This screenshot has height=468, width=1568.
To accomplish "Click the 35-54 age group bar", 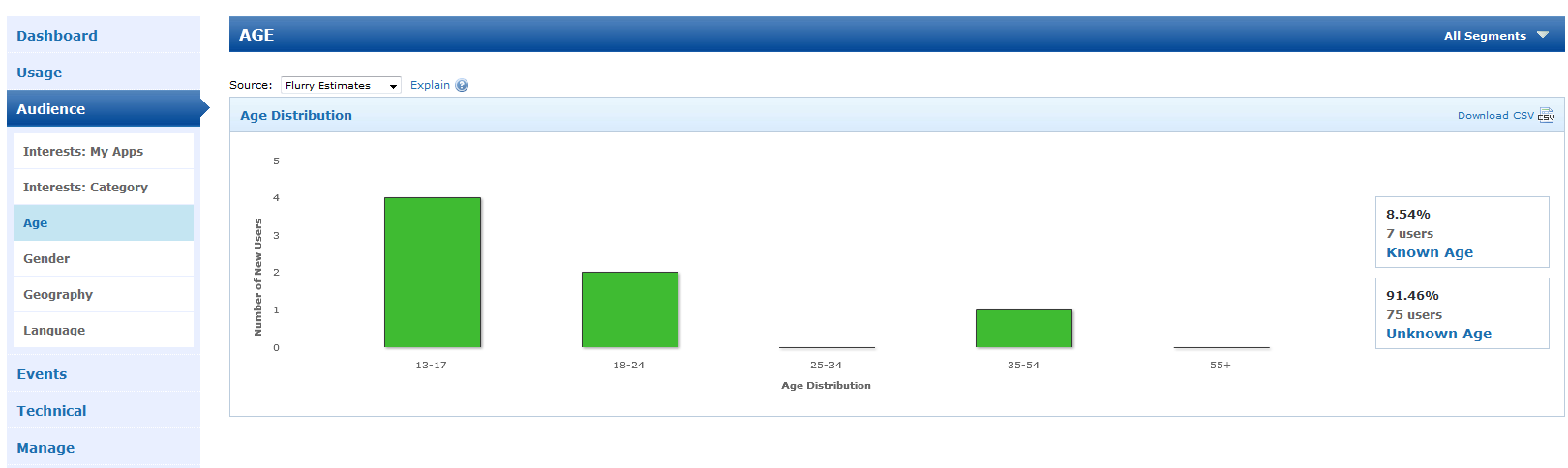I will pyautogui.click(x=1024, y=329).
